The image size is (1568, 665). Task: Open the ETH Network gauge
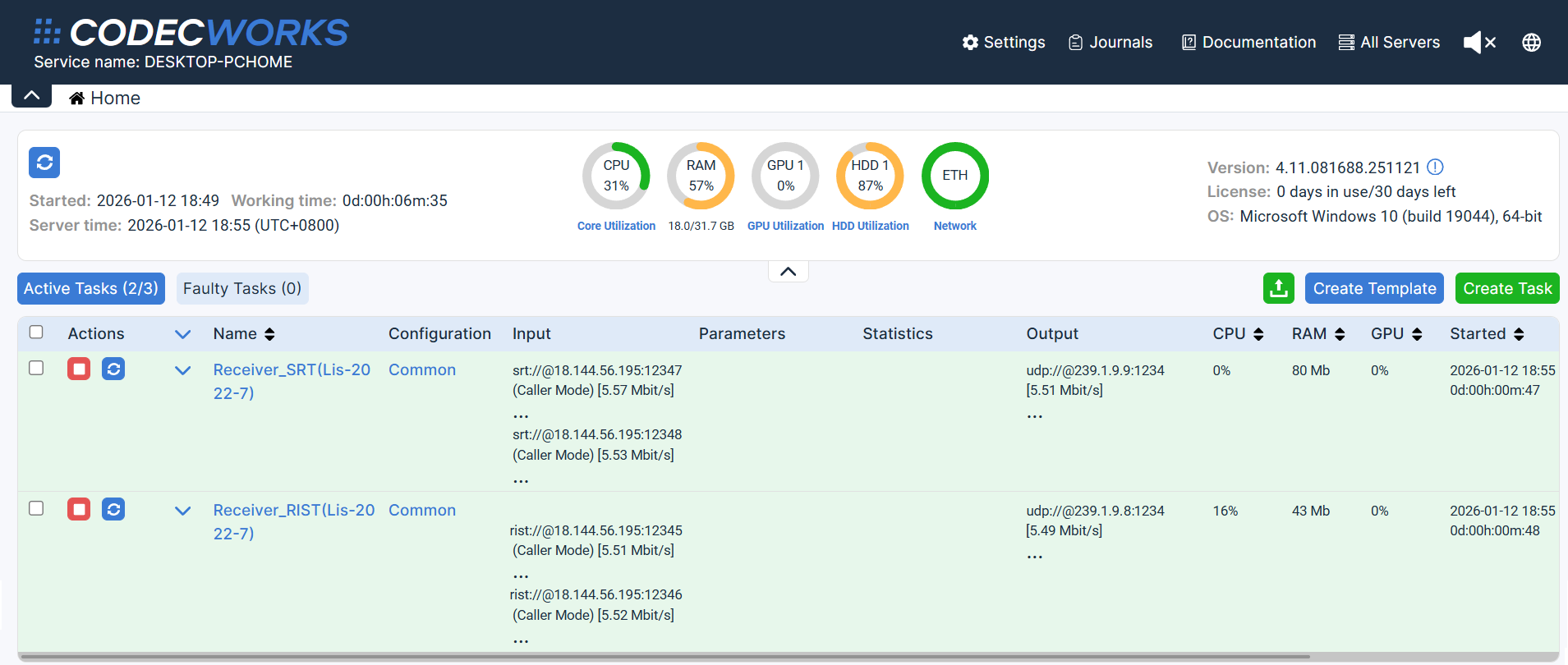click(954, 176)
